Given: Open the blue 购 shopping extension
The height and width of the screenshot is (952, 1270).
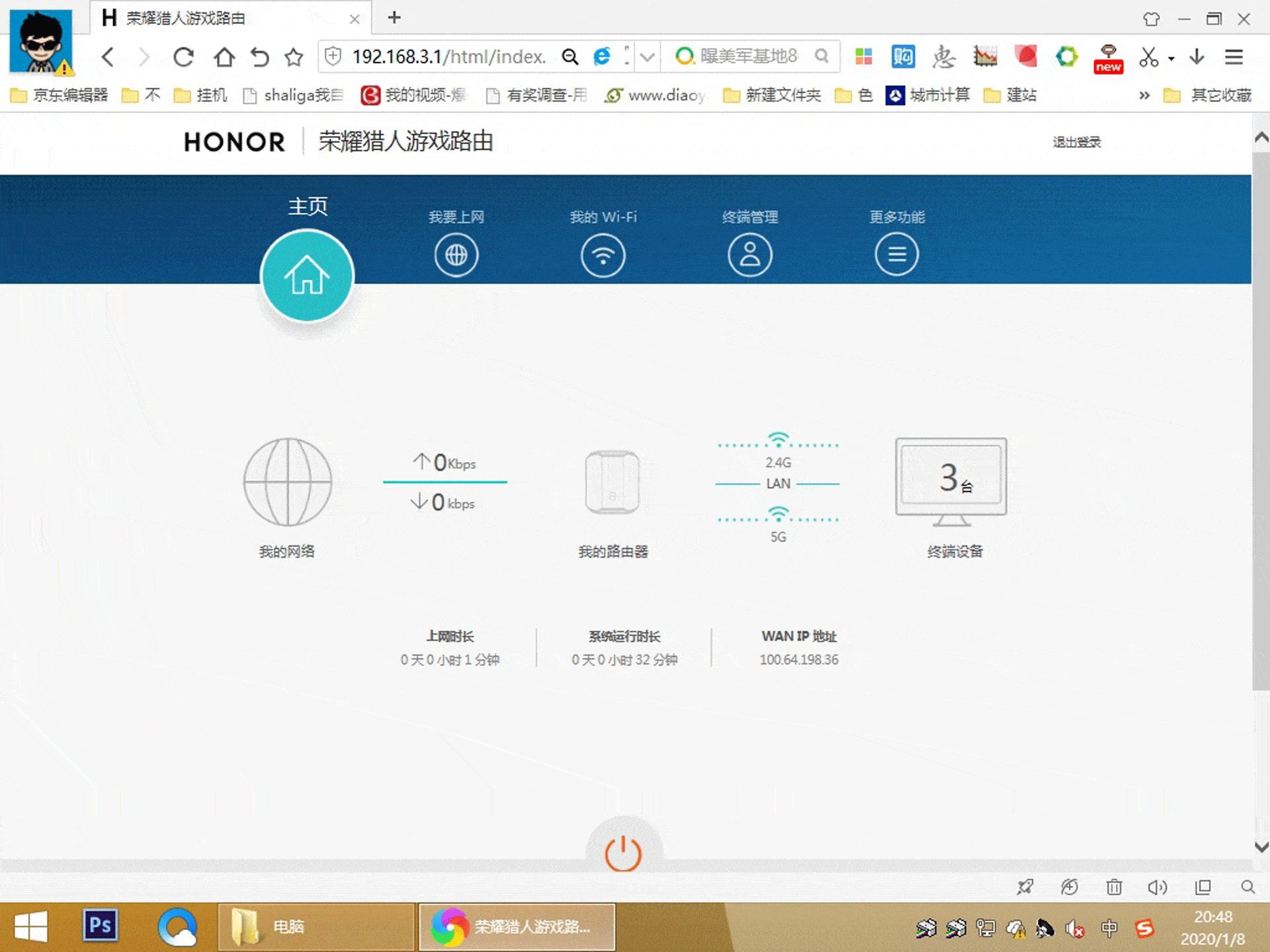Looking at the screenshot, I should [903, 57].
